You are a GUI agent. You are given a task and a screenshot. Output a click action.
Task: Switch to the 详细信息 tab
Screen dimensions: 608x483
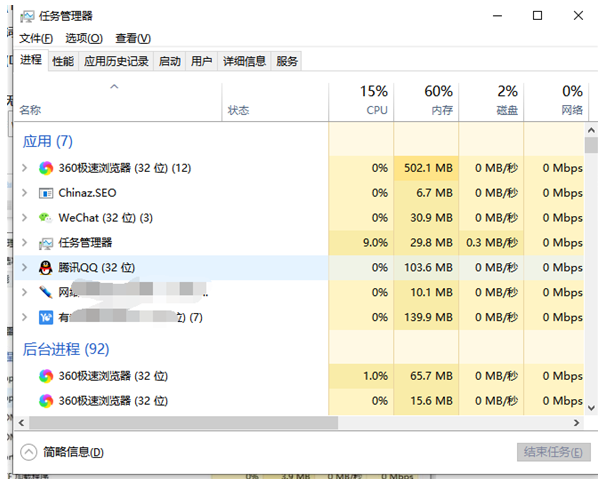pyautogui.click(x=244, y=61)
